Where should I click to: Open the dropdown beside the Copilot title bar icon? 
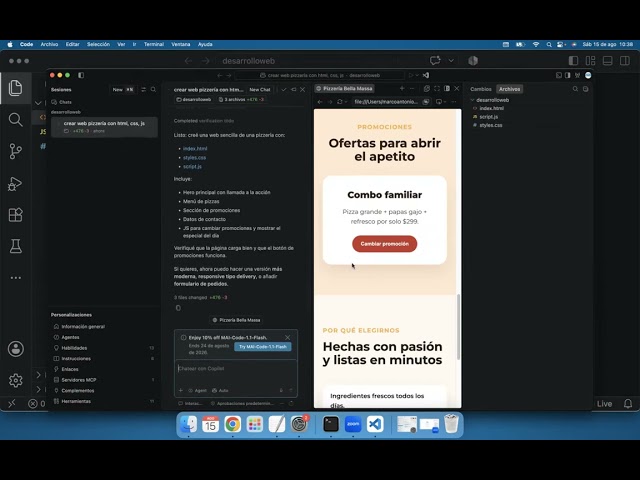click(451, 61)
